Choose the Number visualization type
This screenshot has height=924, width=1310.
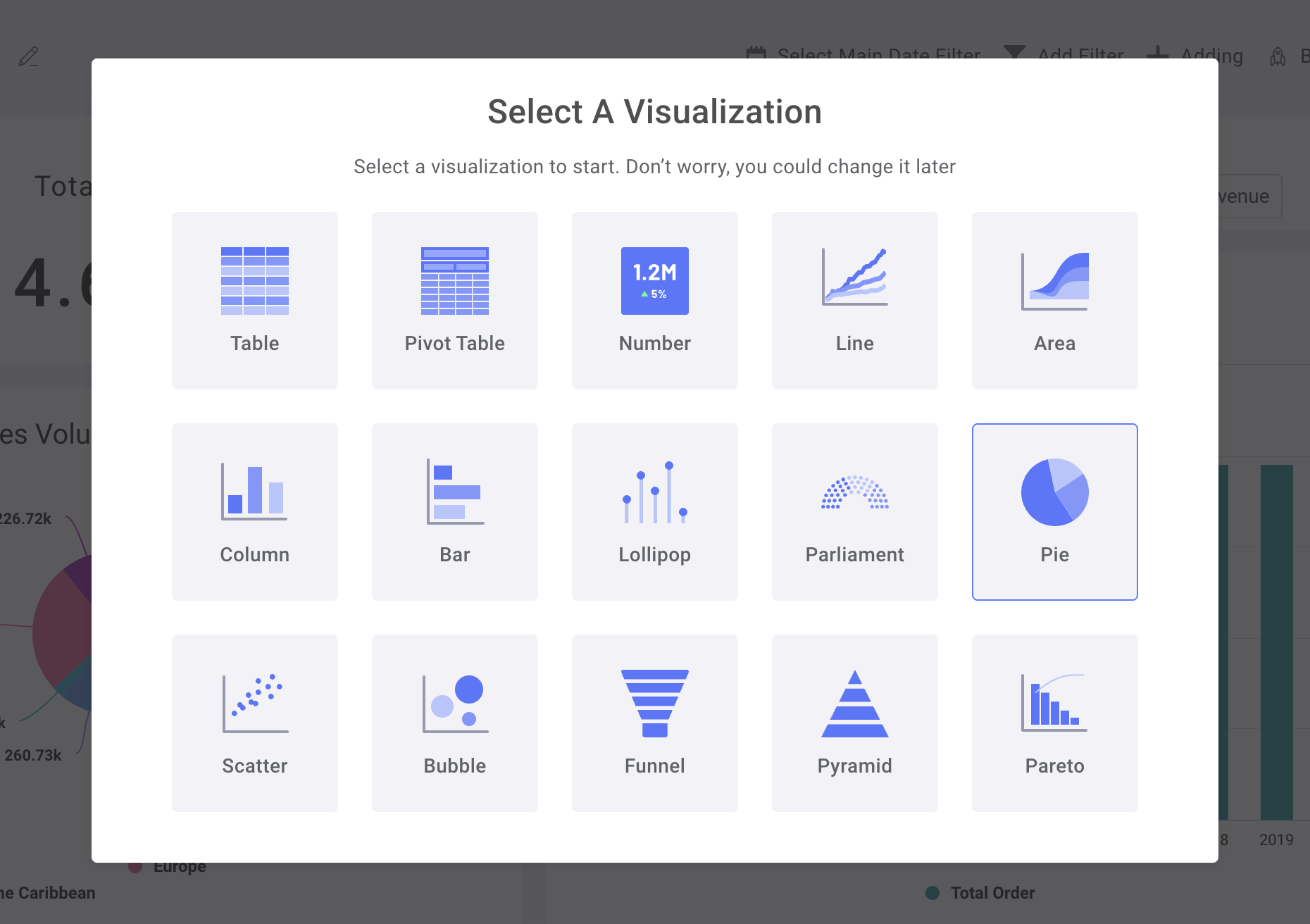click(654, 301)
